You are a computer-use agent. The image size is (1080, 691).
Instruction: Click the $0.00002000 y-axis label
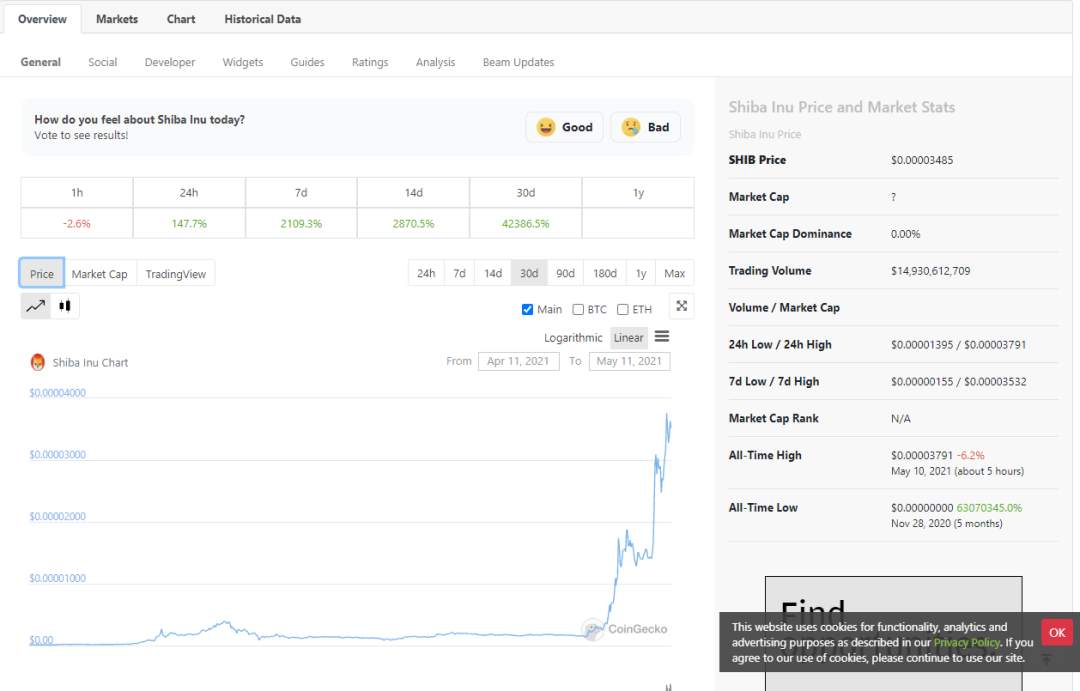57,516
